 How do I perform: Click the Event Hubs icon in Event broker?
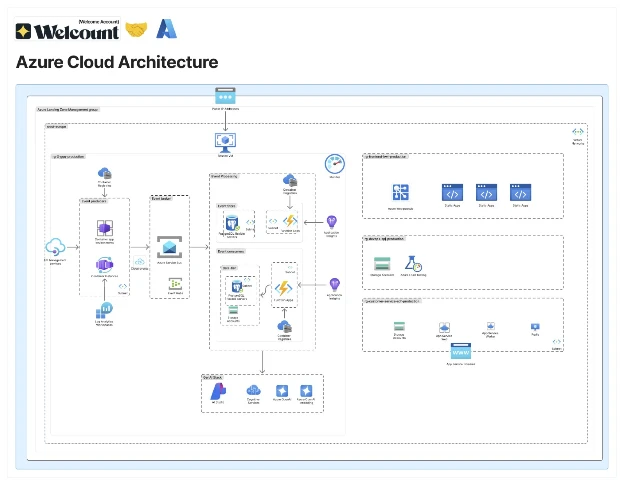pos(175,284)
